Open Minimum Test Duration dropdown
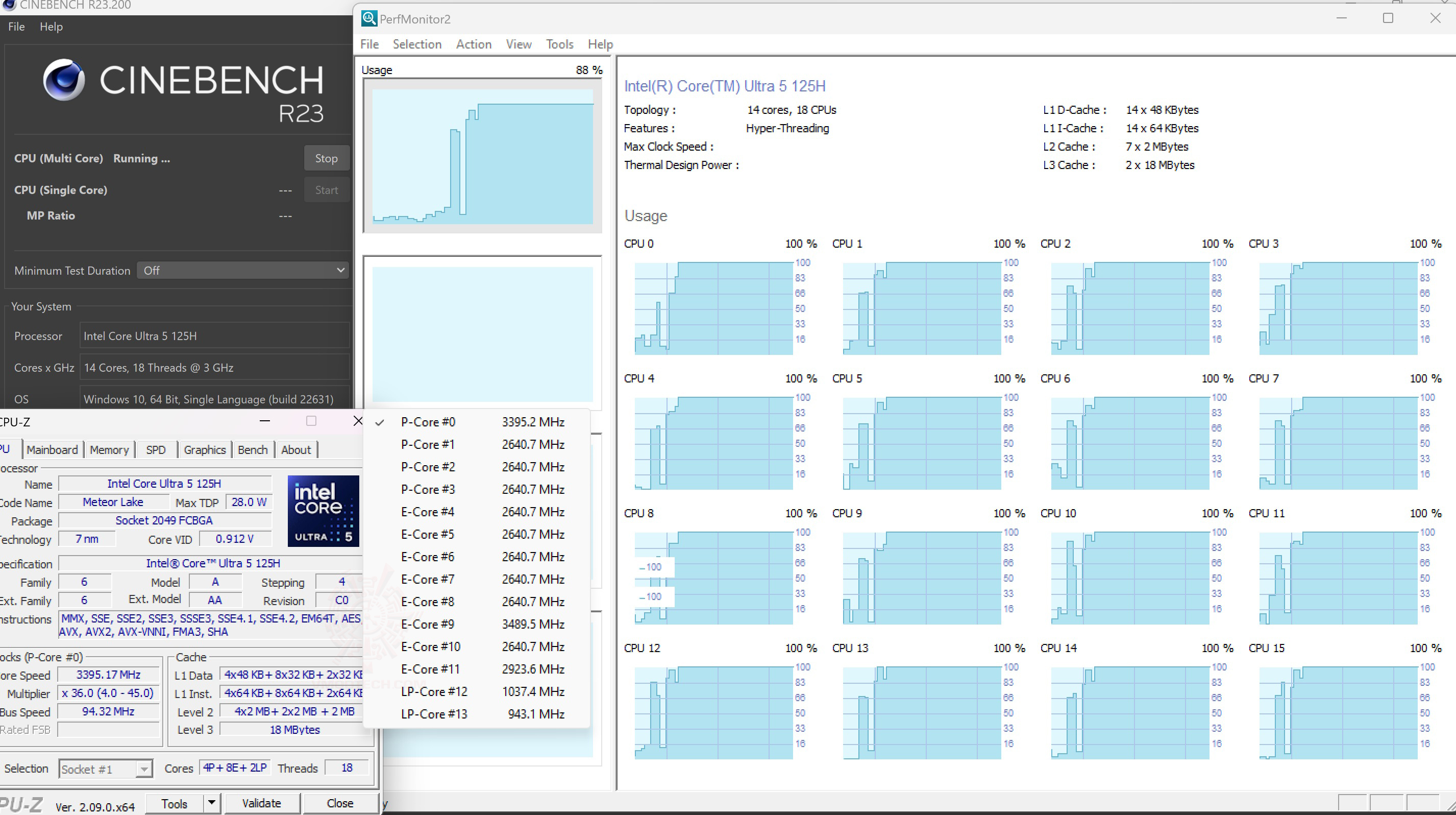 [243, 270]
